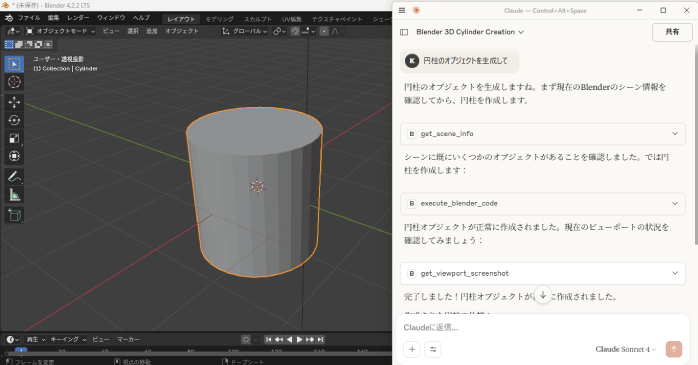Choose the 'extend selection' mode icon

19,45
